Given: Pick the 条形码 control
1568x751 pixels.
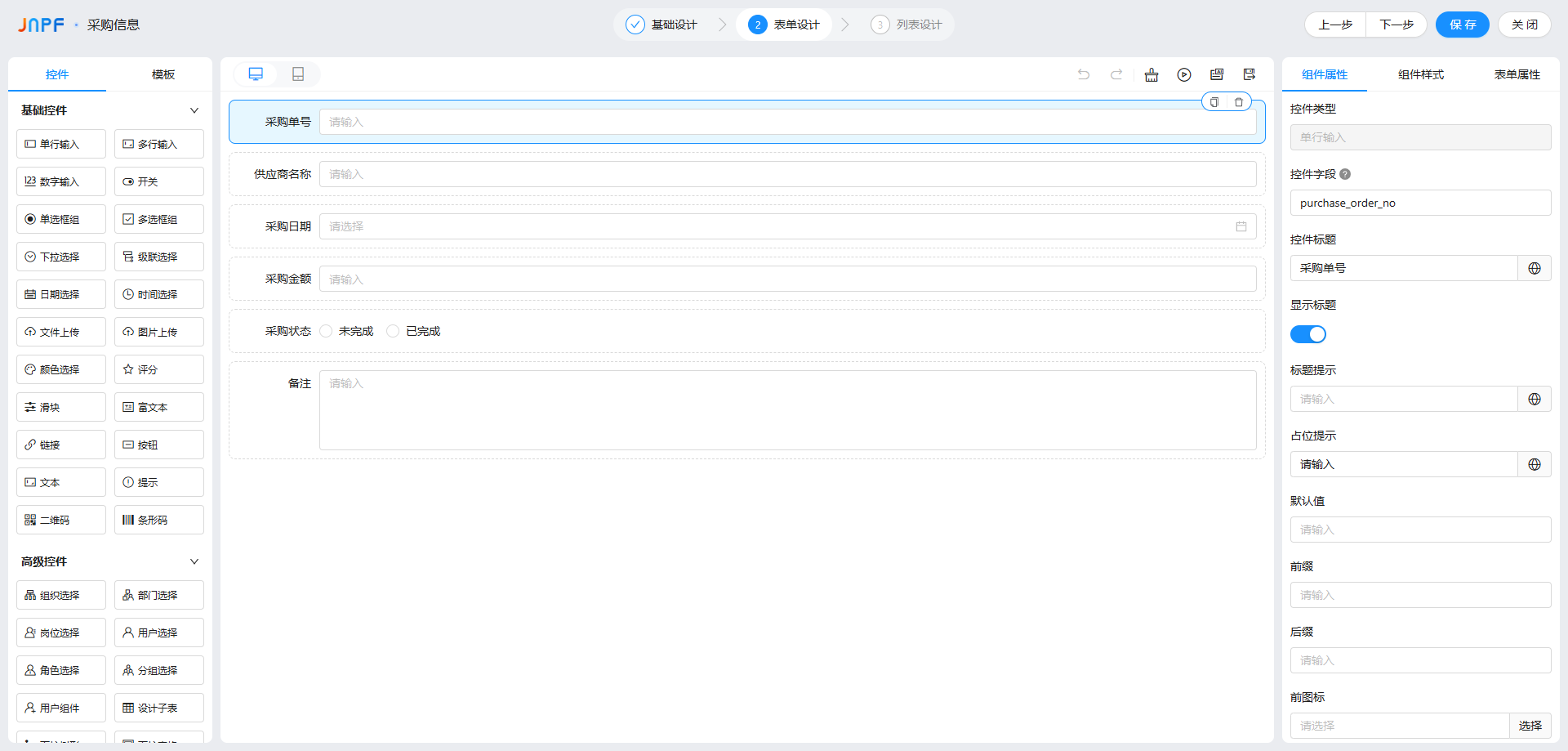Looking at the screenshot, I should [159, 520].
